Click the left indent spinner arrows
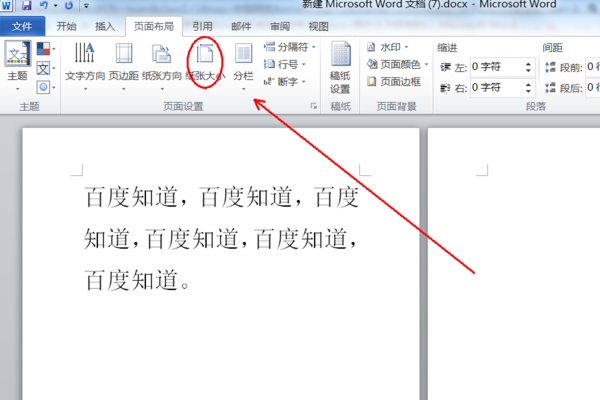The image size is (600, 400). (x=528, y=67)
